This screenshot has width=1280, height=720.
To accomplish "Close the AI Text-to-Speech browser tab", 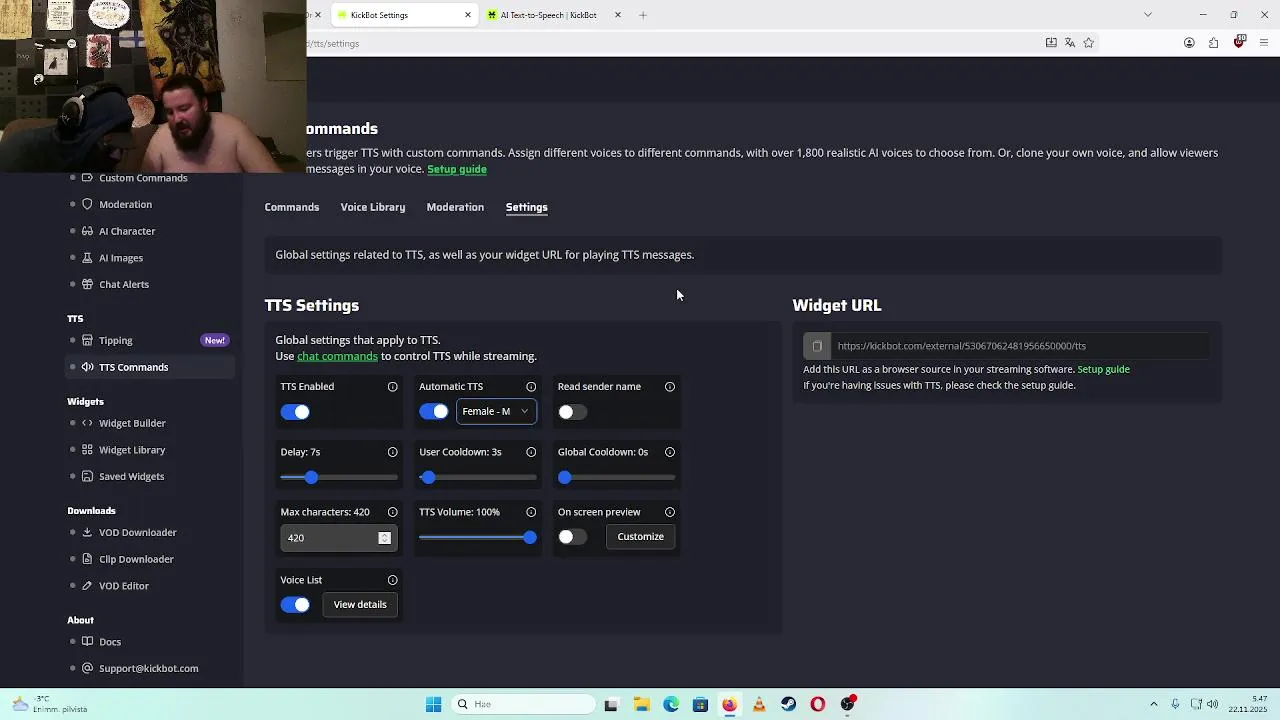I will click(x=617, y=15).
